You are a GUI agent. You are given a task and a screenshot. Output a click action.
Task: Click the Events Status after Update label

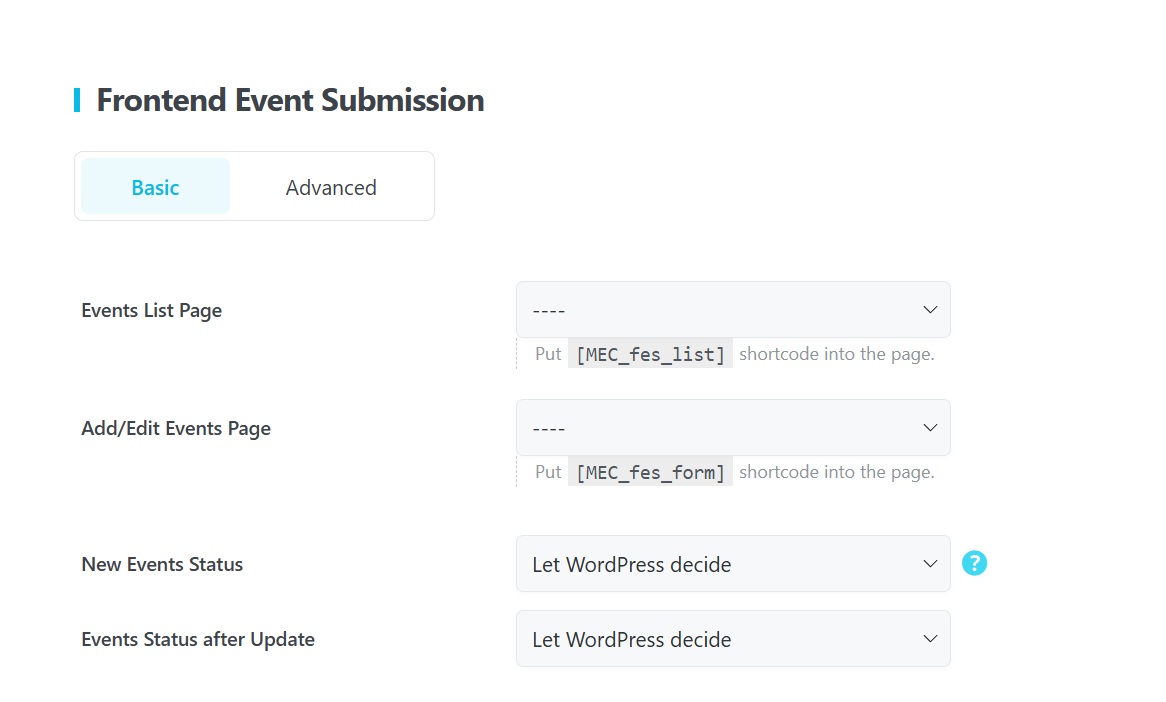point(198,639)
